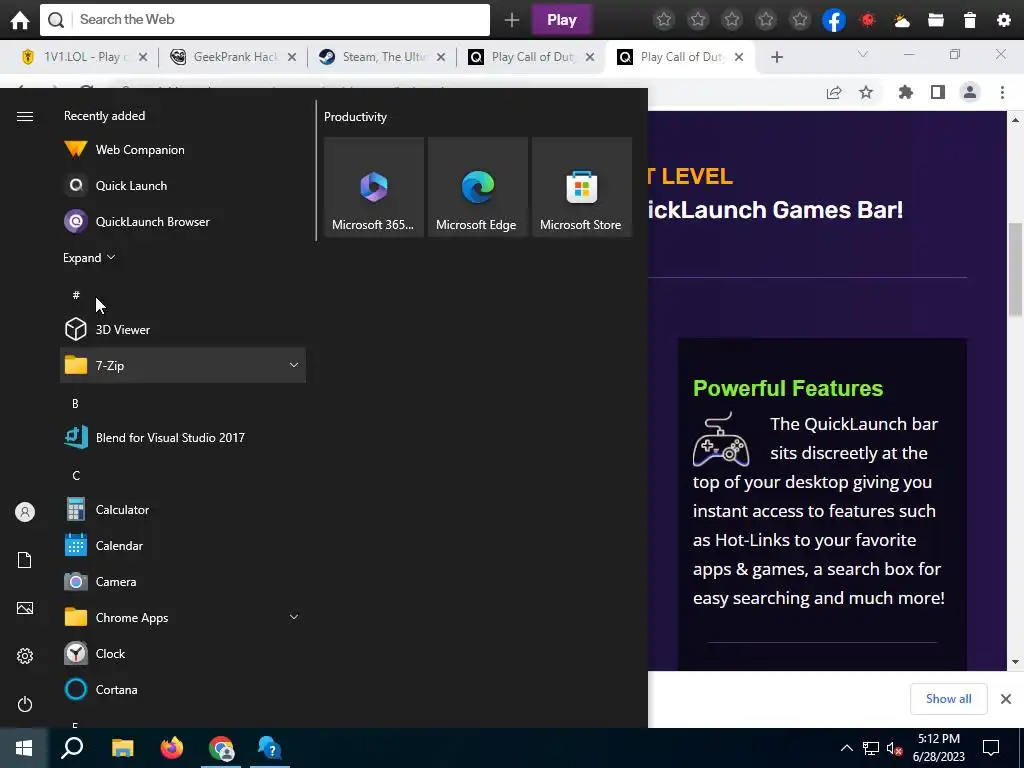Open the tab search chevron
Viewport: 1024px width, 768px height.
click(863, 55)
